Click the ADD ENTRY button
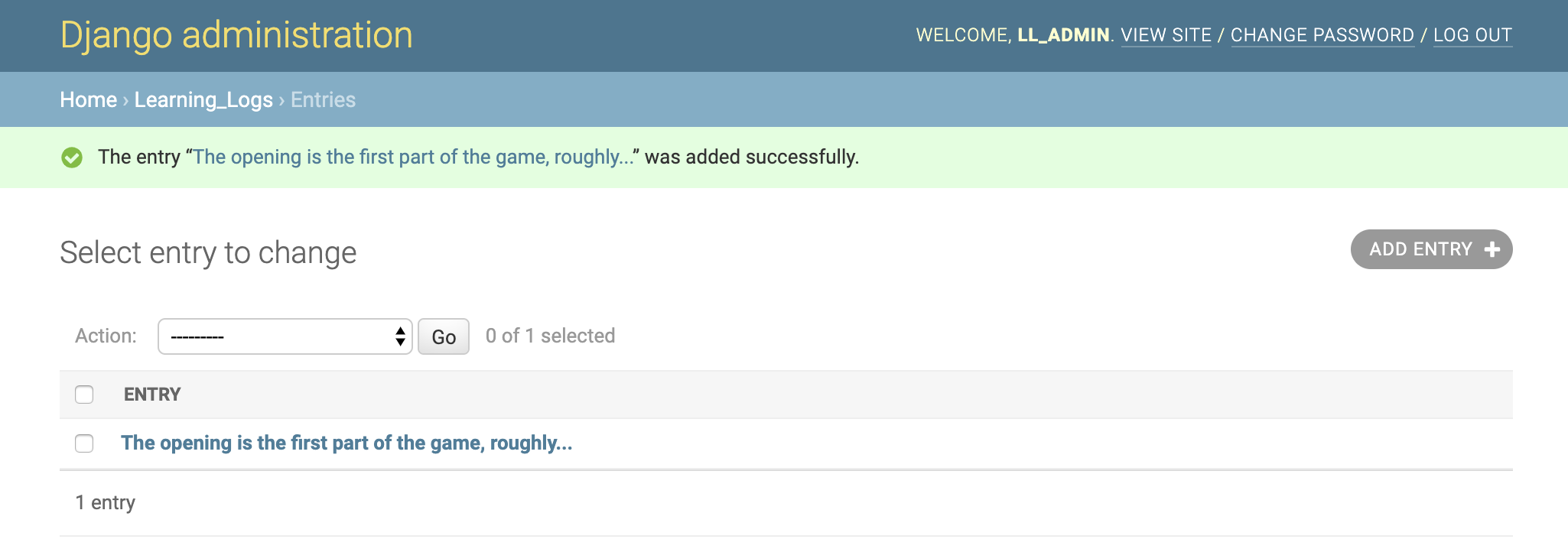 click(x=1432, y=249)
